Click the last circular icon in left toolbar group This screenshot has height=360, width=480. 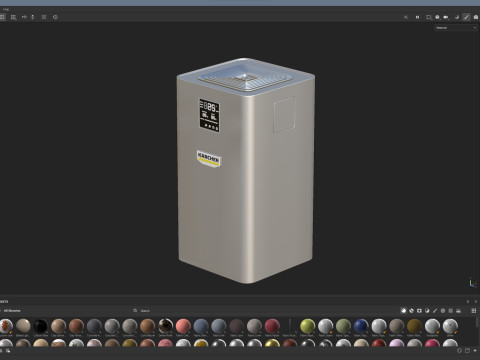coord(55,17)
